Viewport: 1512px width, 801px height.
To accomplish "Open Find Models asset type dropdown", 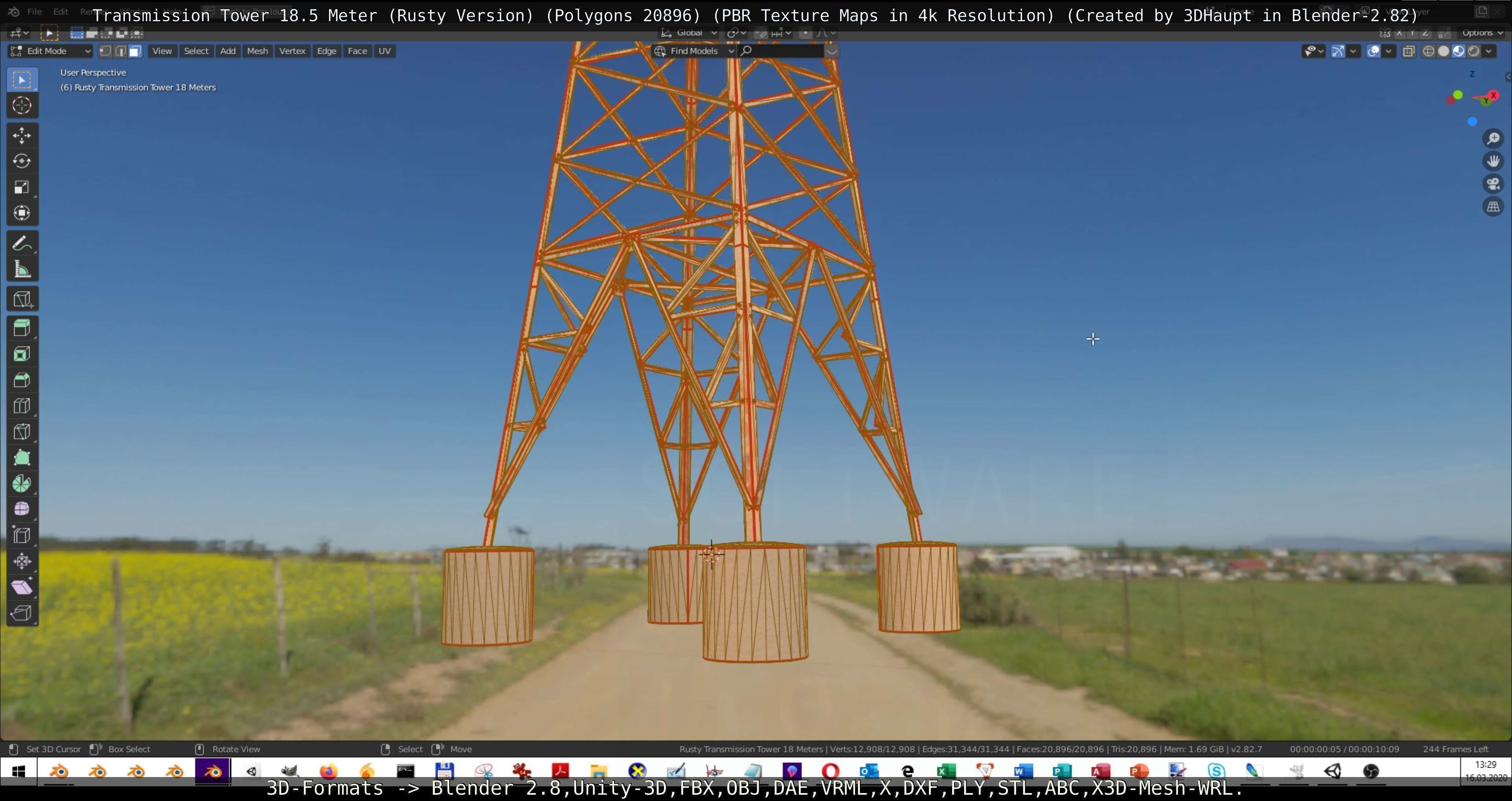I will pyautogui.click(x=694, y=51).
